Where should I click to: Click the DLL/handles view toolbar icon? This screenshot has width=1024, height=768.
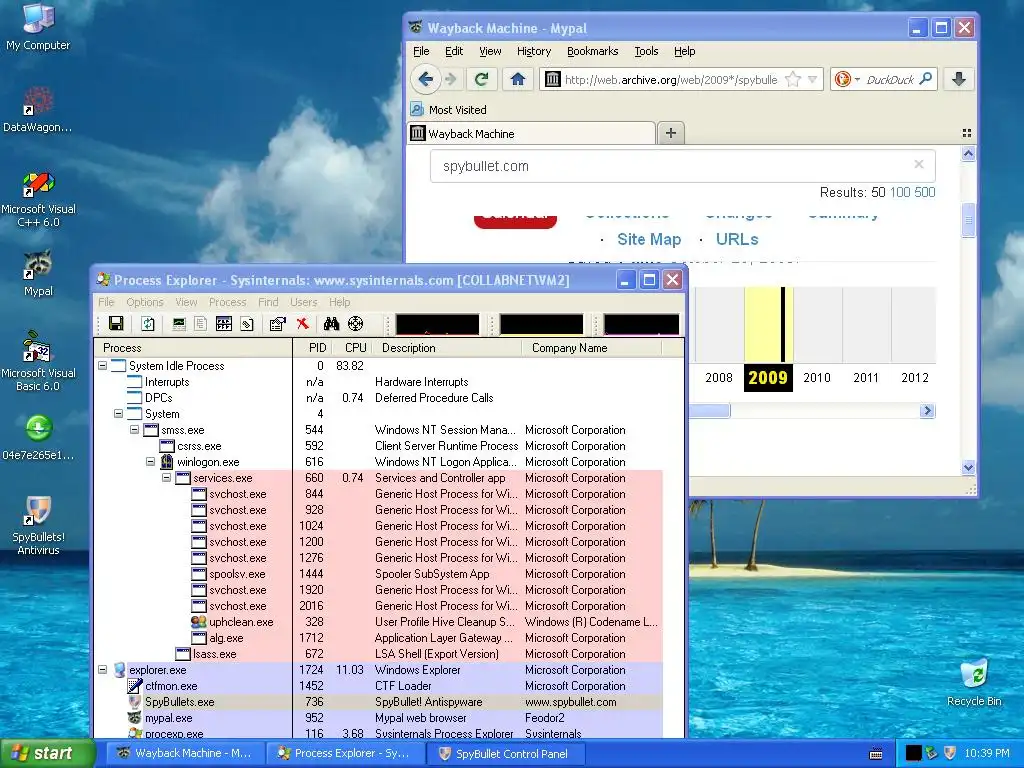tap(247, 324)
